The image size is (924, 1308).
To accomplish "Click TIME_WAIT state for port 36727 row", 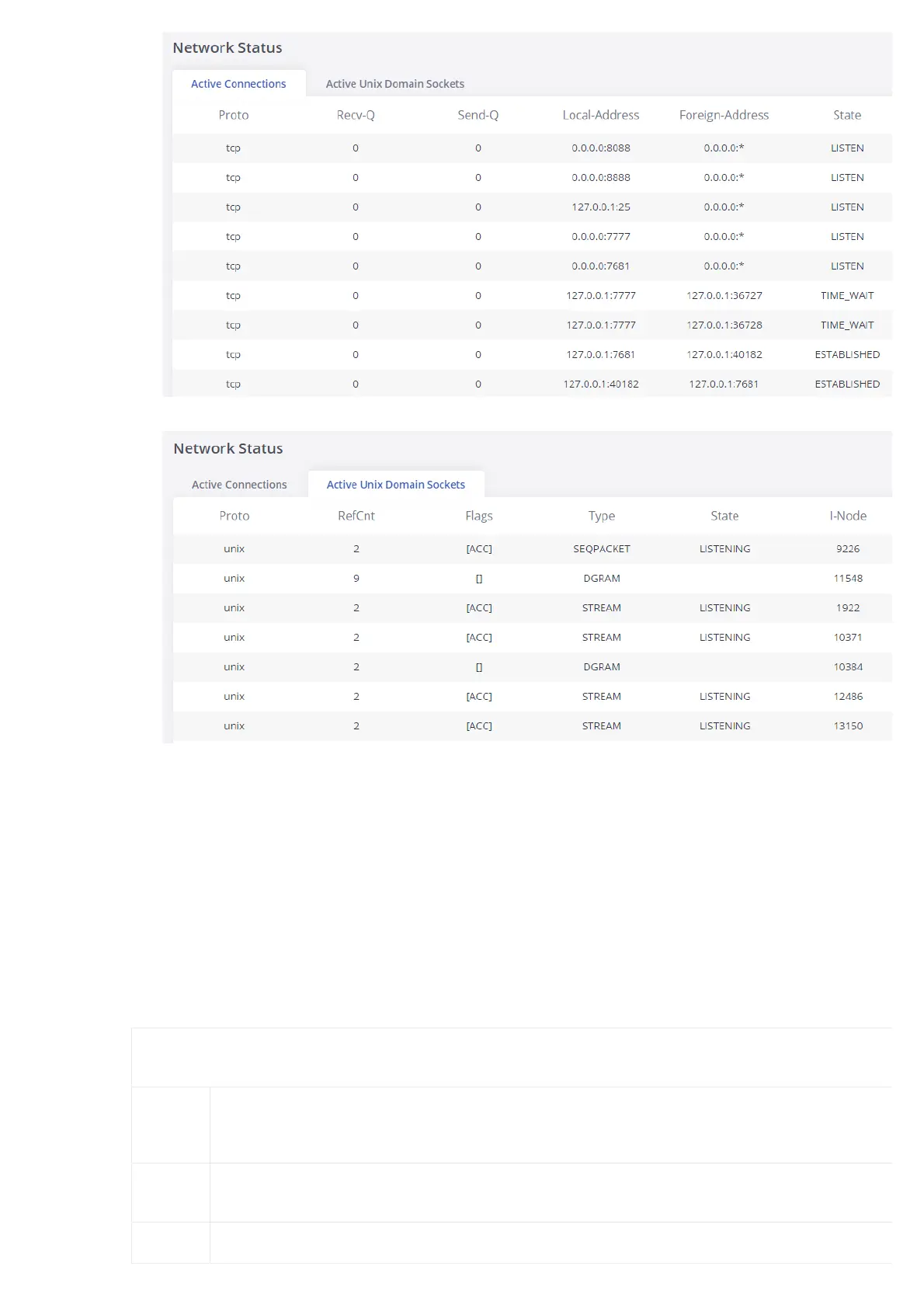I will pyautogui.click(x=847, y=295).
